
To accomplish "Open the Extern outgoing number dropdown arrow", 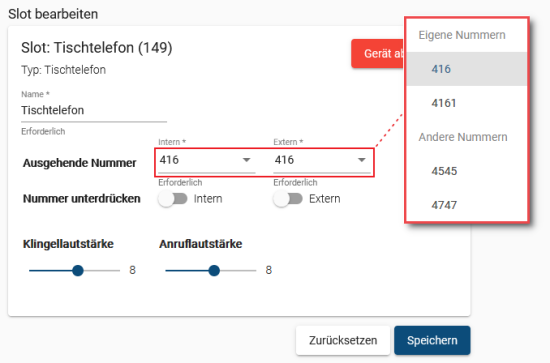I will coord(362,160).
